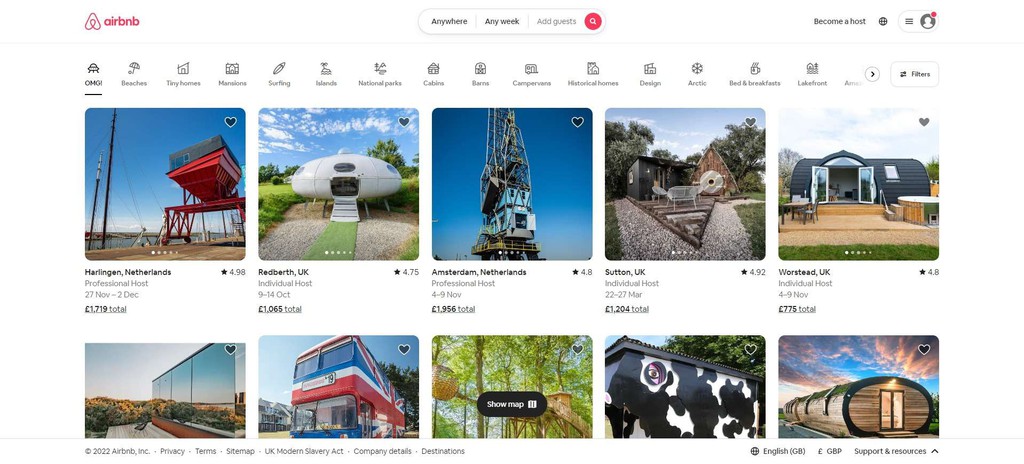The height and width of the screenshot is (464, 1024).
Task: Favorite the cow-patterned building listing
Action: pyautogui.click(x=750, y=350)
